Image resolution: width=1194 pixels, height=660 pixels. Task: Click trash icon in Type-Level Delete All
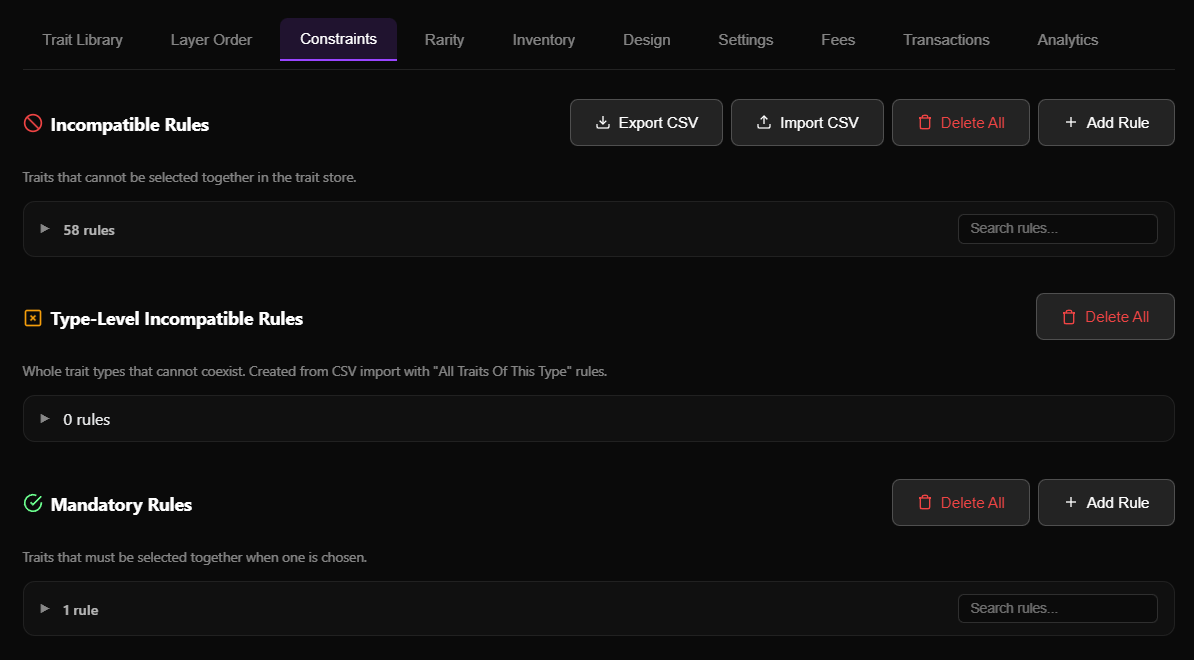1068,317
